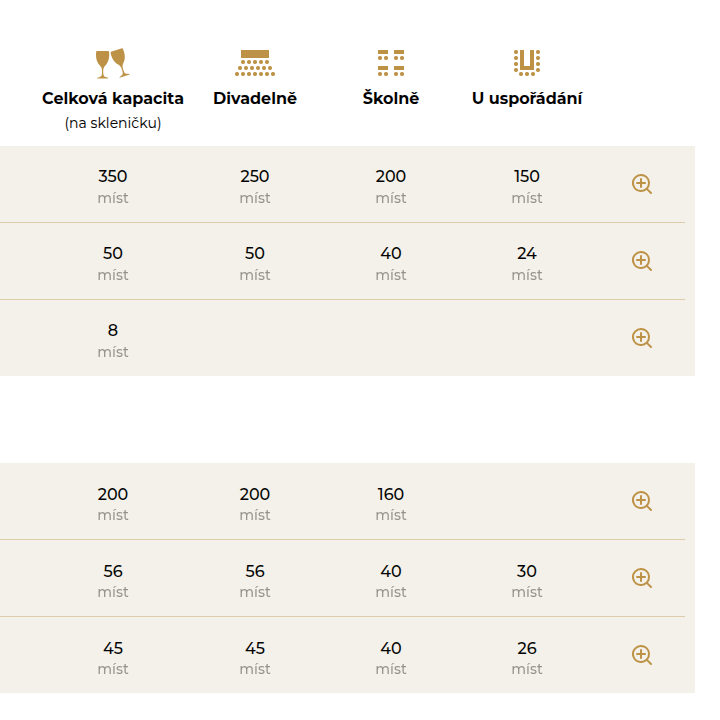Image resolution: width=720 pixels, height=720 pixels.
Task: Click the theater seating layout icon
Action: click(255, 63)
